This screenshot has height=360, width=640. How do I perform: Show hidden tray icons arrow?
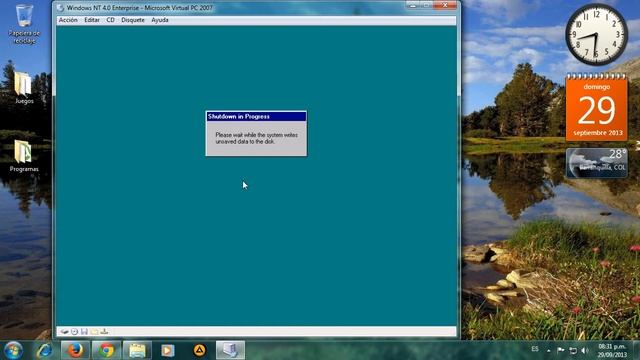(548, 350)
